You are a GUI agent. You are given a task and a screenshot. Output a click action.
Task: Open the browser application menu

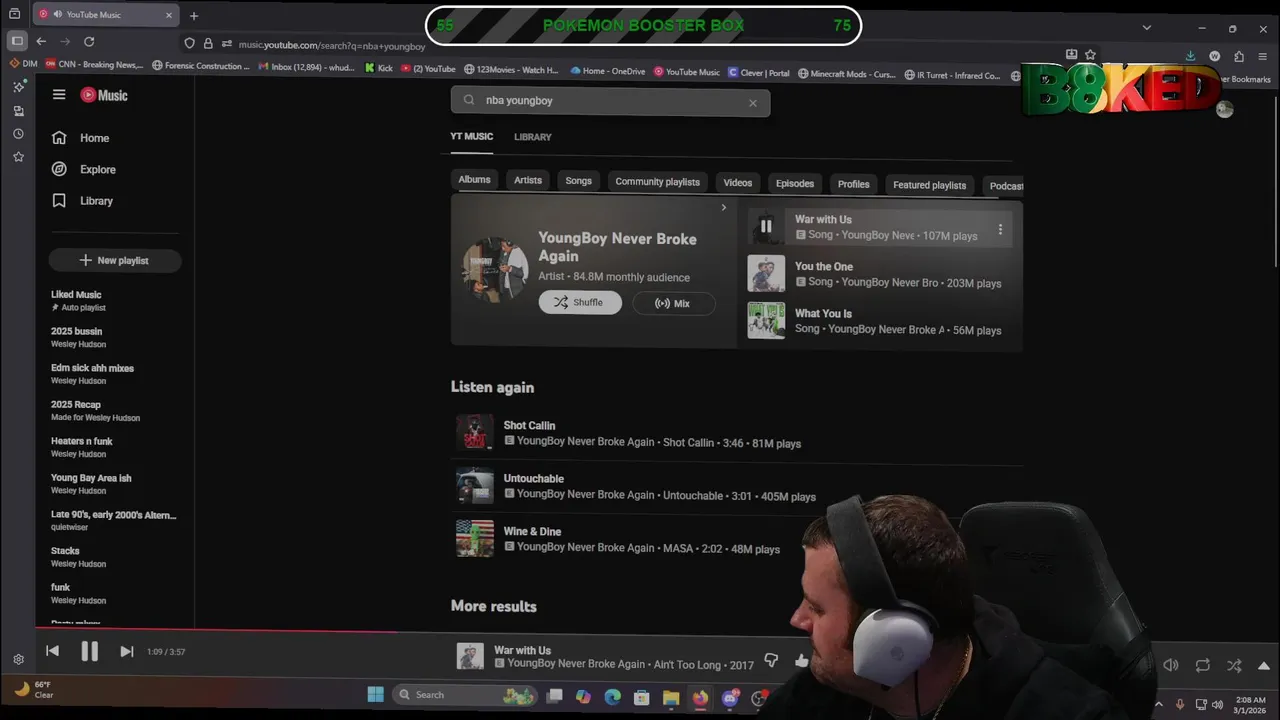(1263, 56)
